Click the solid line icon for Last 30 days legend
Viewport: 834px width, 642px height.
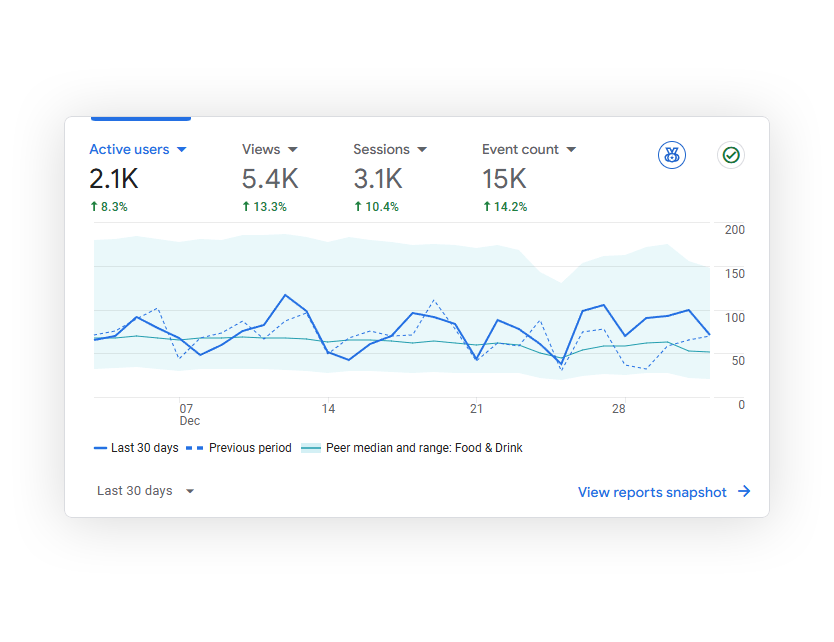click(x=100, y=448)
